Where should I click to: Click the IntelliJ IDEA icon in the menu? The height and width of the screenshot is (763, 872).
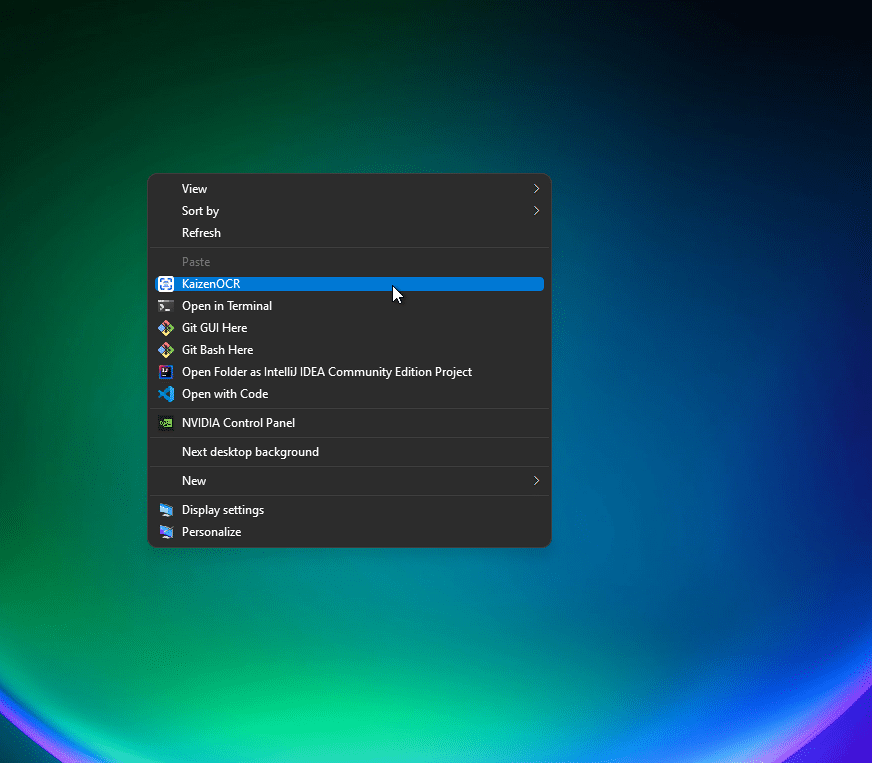pos(166,372)
